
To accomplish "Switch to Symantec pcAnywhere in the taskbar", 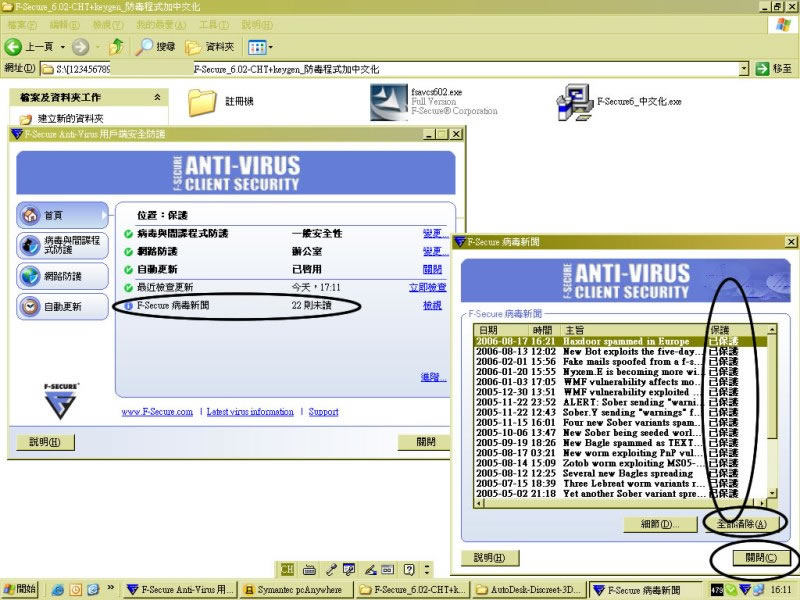I will tap(296, 590).
